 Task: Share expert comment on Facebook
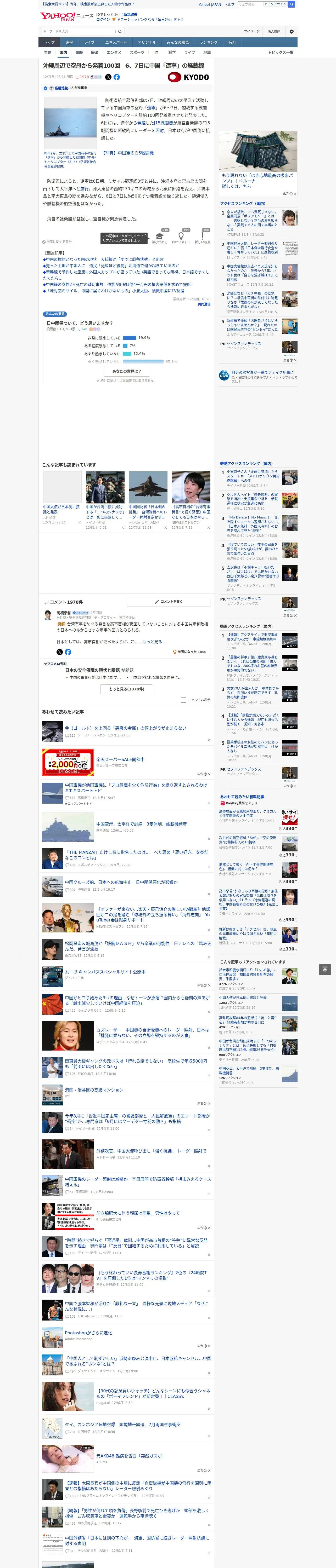coord(68,652)
